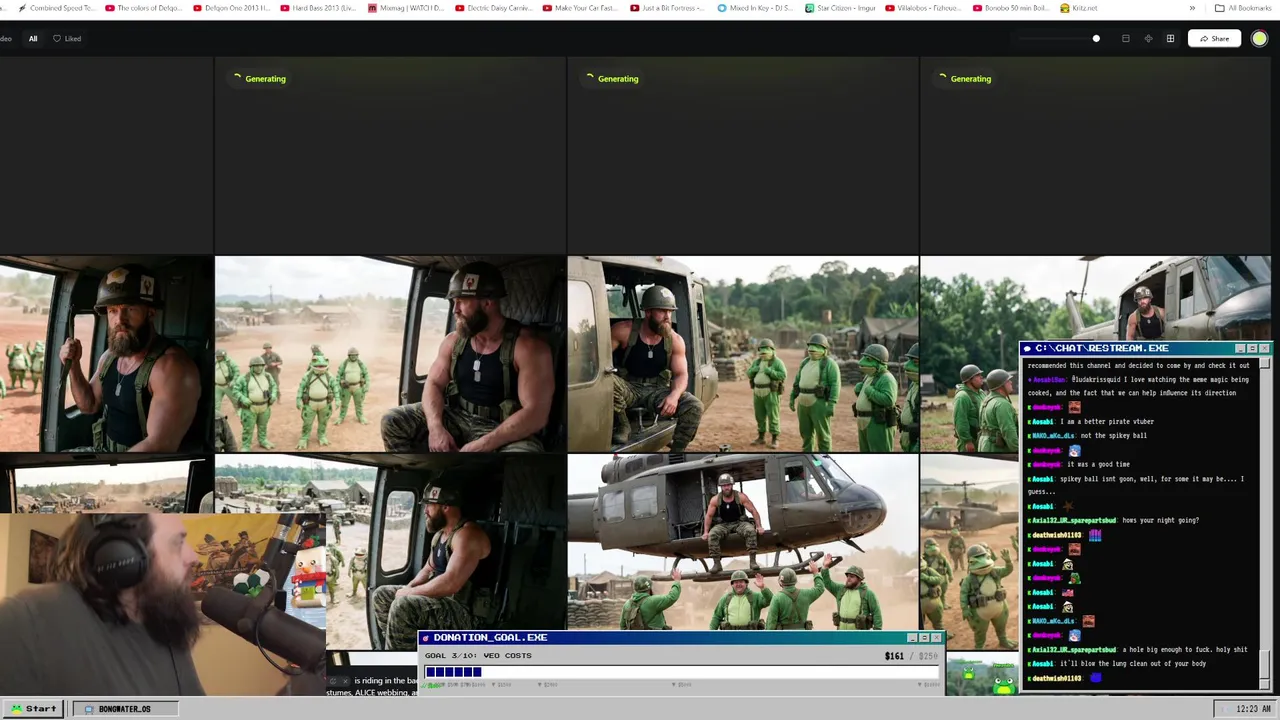Select the All filter tab
Screen dimensions: 1280x720
pos(33,38)
